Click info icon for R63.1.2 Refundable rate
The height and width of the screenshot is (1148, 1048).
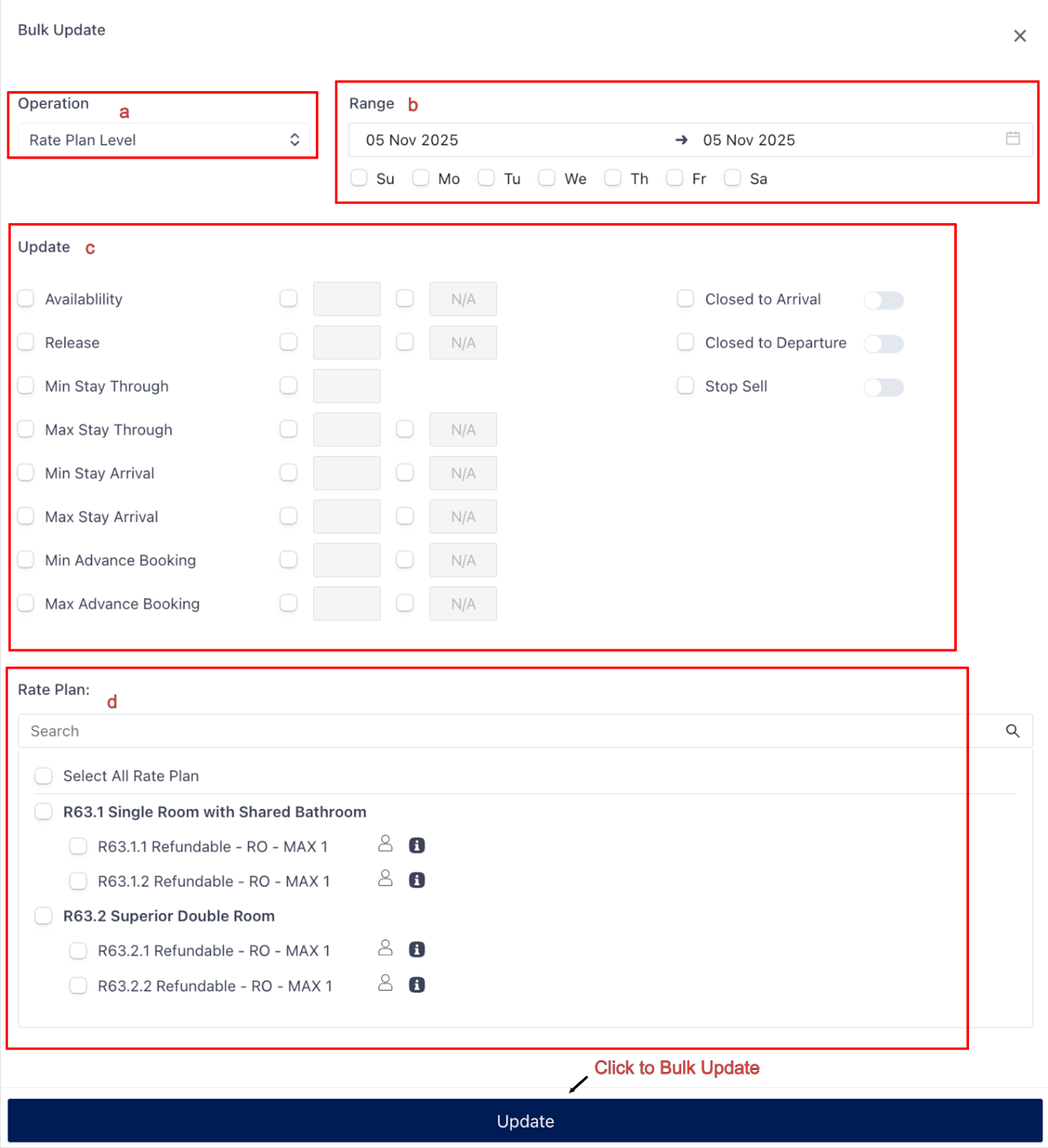[x=416, y=880]
